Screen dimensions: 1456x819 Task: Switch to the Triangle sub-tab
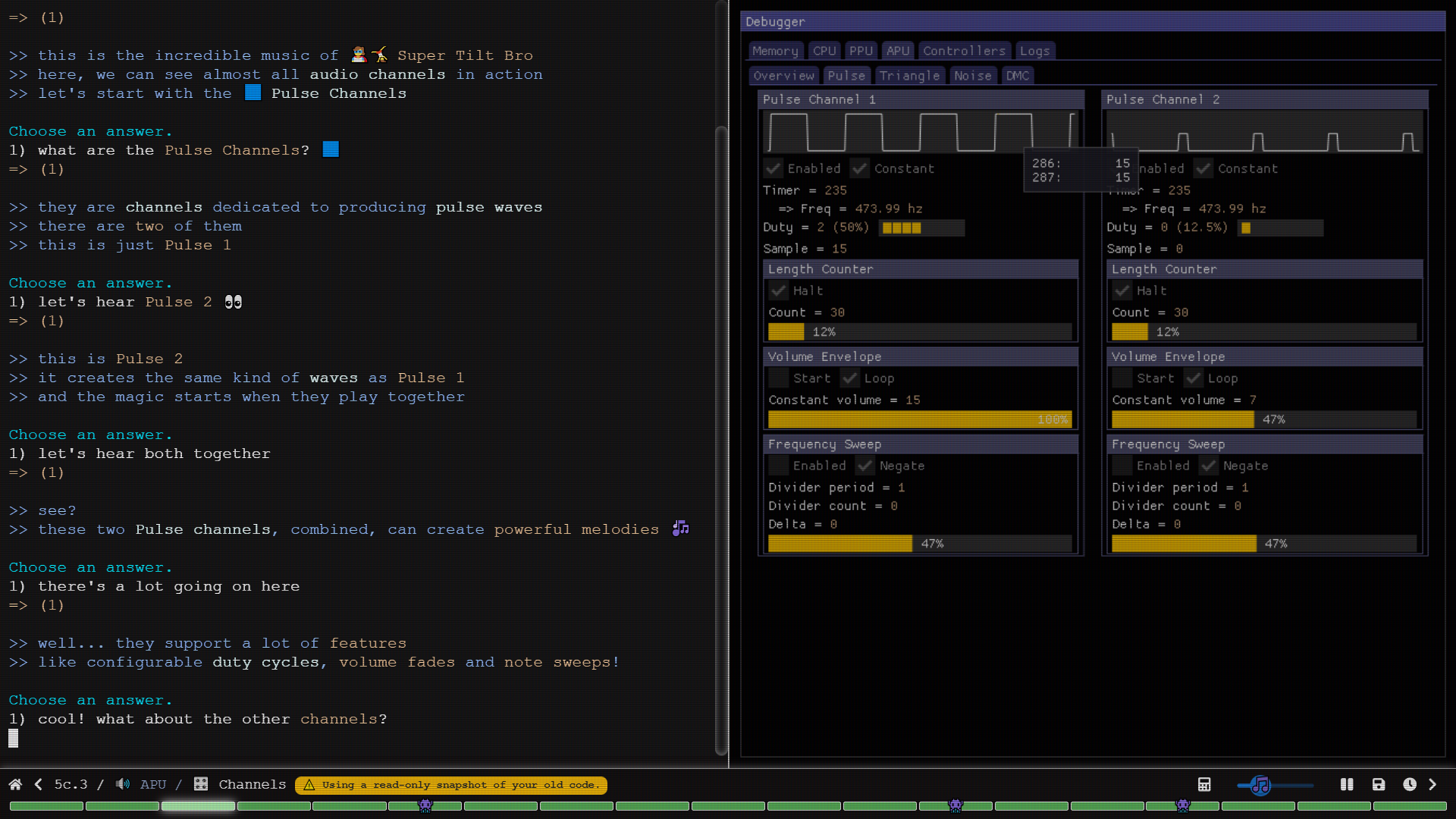pos(909,76)
